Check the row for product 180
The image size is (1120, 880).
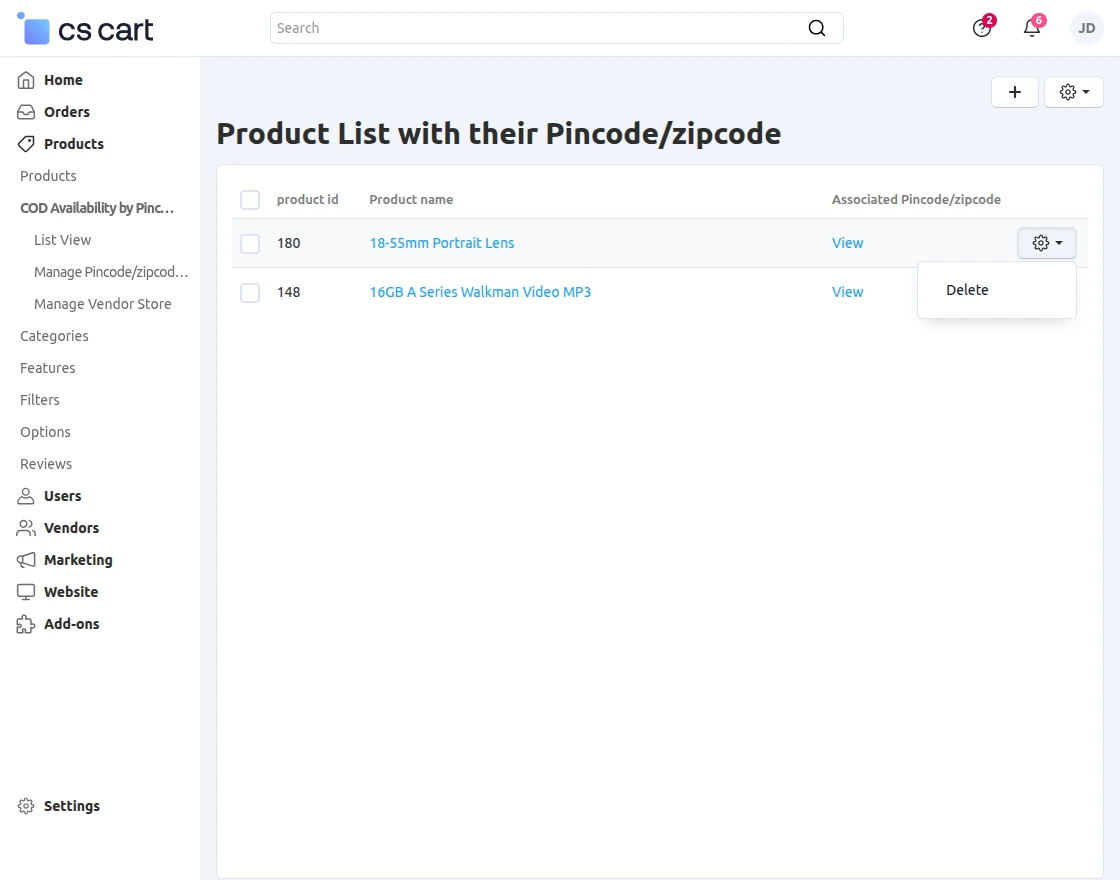pos(249,243)
